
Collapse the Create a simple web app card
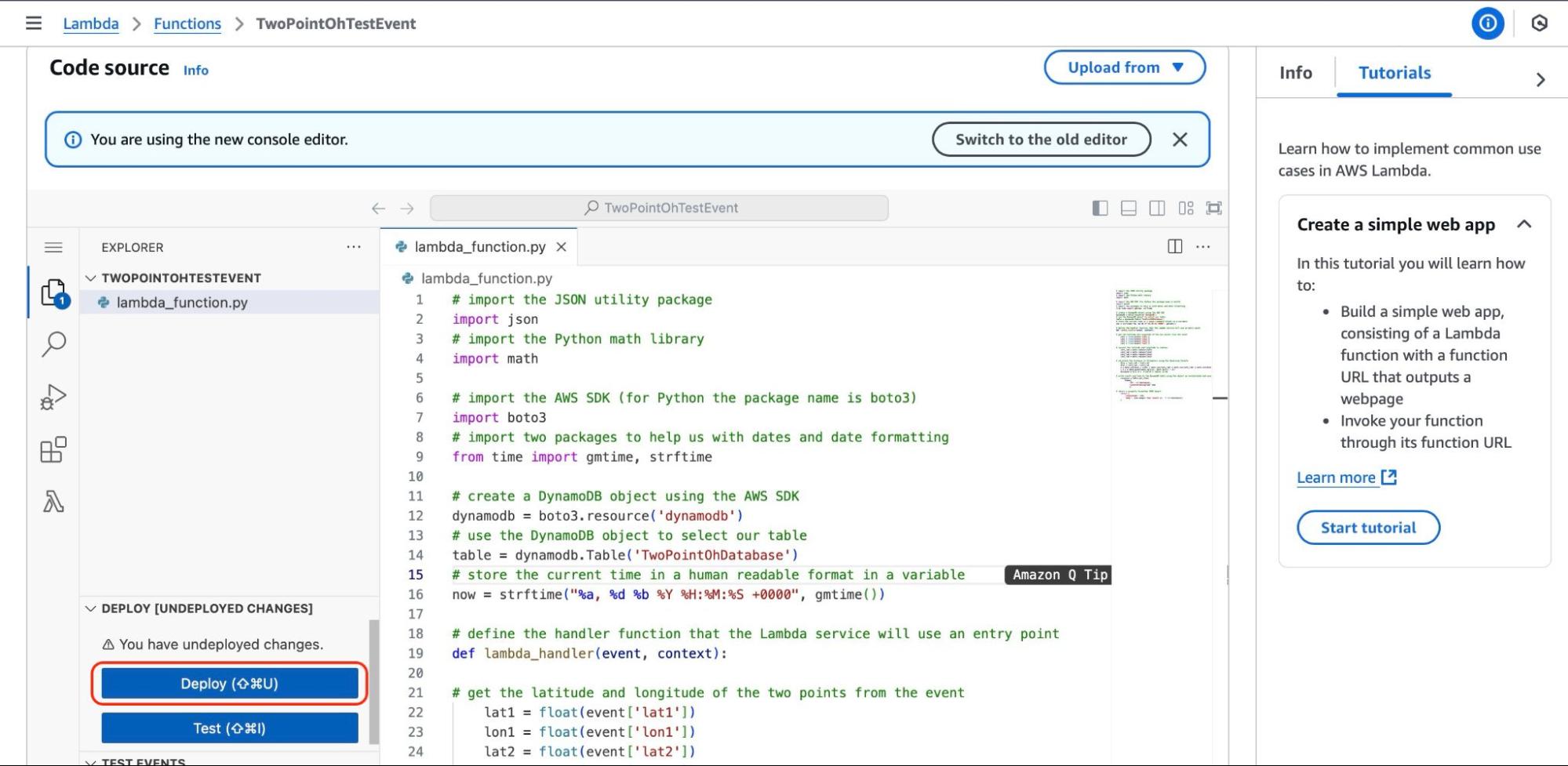point(1524,224)
